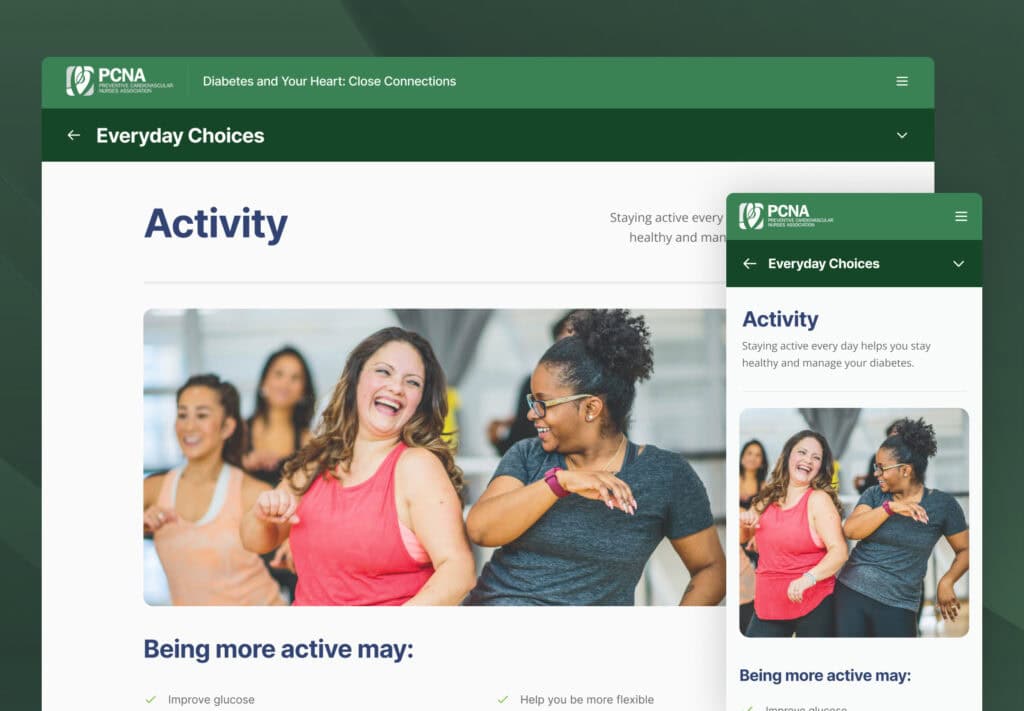Click the desktop Activity heading
This screenshot has height=711, width=1024.
coord(216,224)
